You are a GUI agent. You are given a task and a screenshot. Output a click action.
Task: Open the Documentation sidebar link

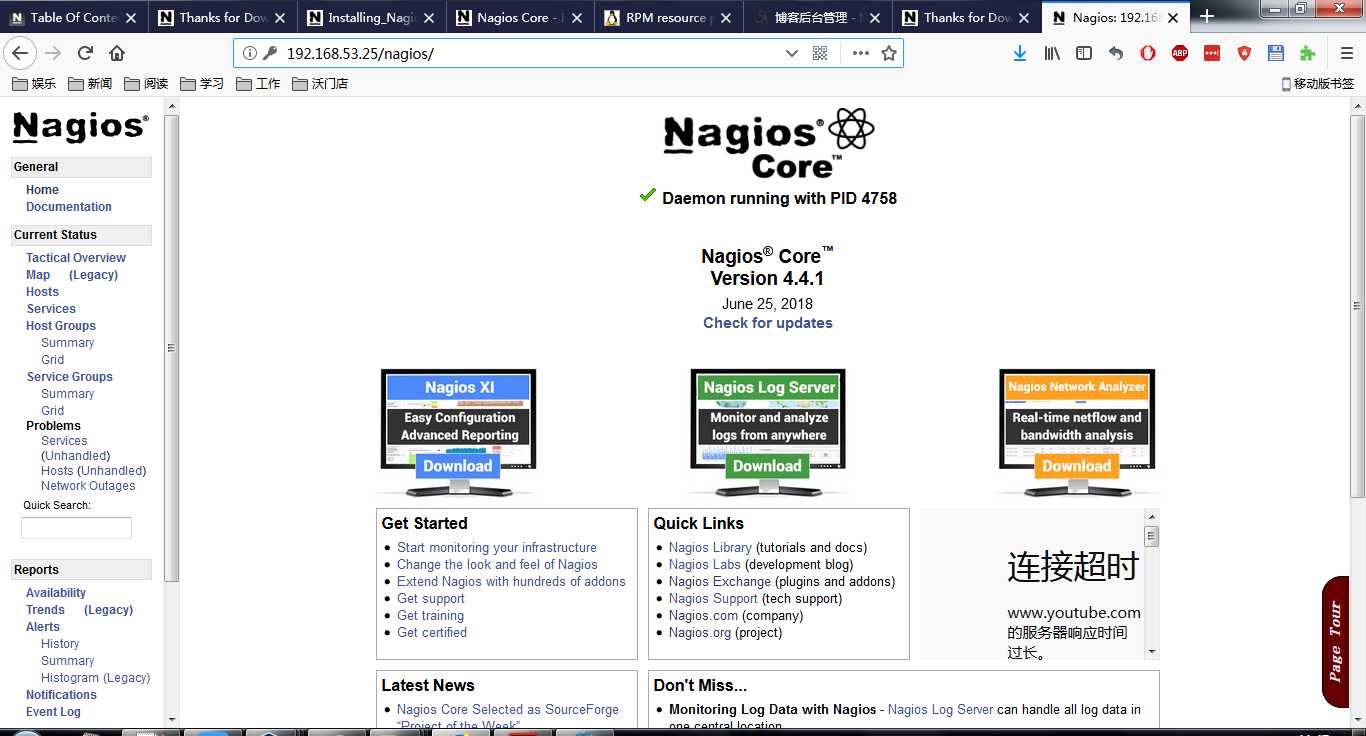(69, 207)
